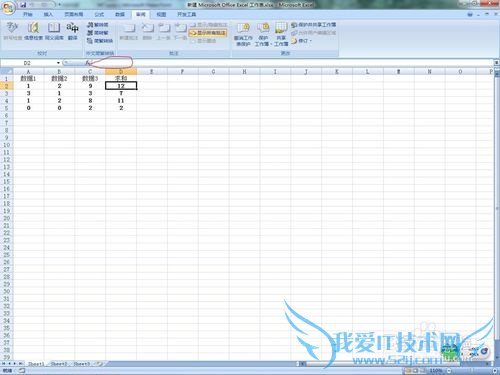Screen dimensions: 500x375
Task: Switch to Page Layout view in status bar
Action: click(415, 371)
